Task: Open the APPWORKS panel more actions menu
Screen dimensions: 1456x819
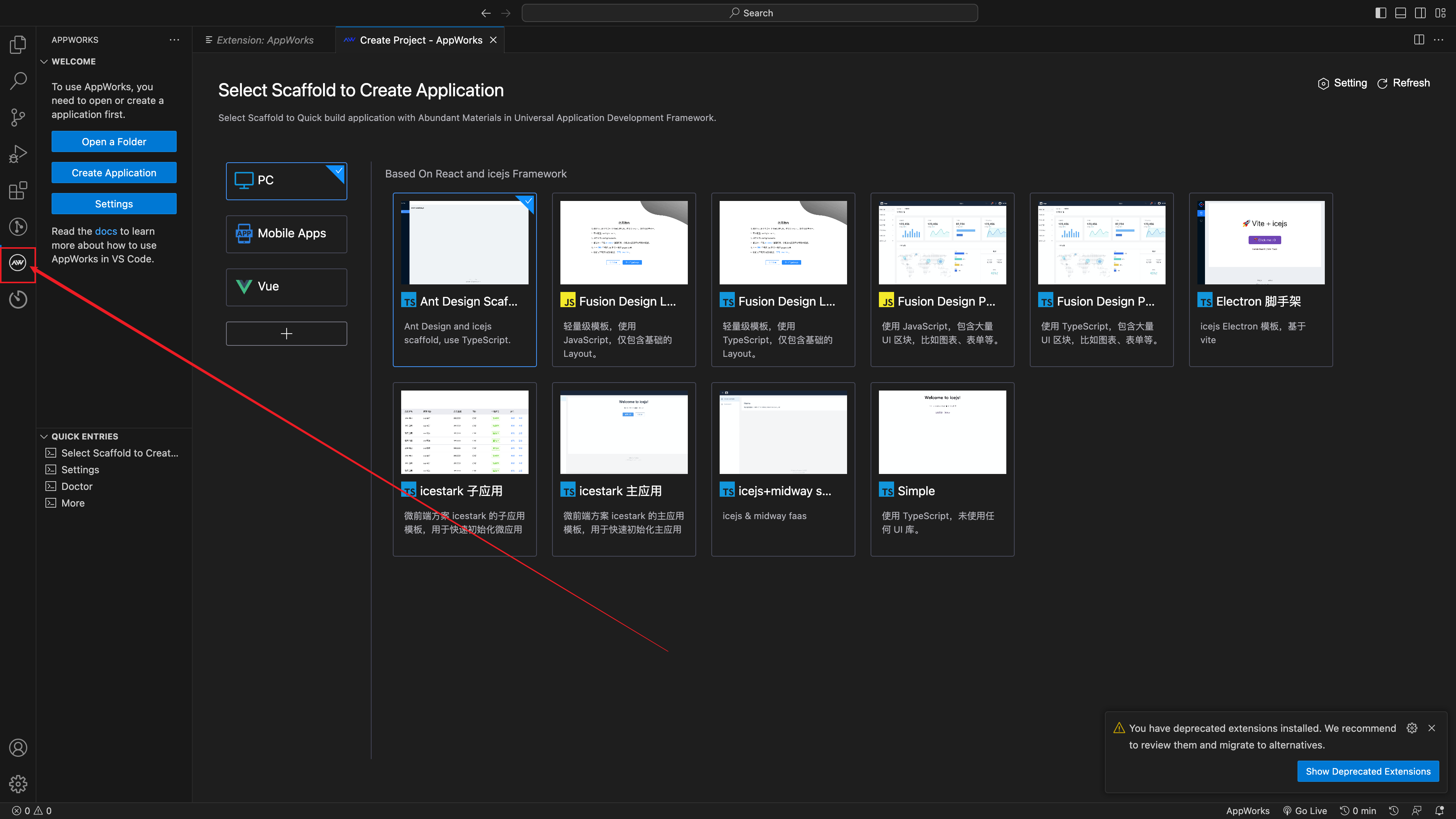Action: [x=174, y=39]
